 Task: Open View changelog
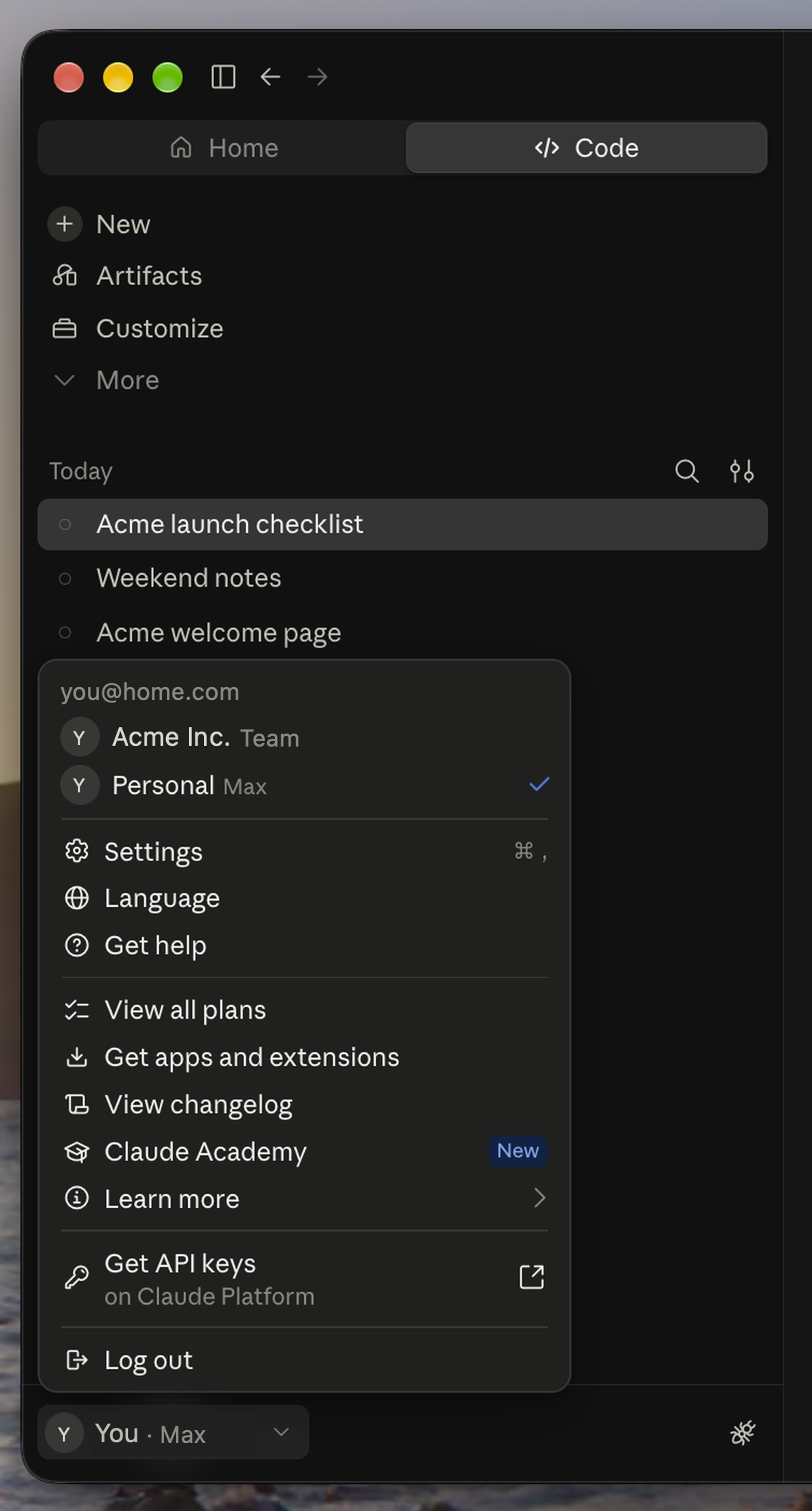pos(304,1105)
